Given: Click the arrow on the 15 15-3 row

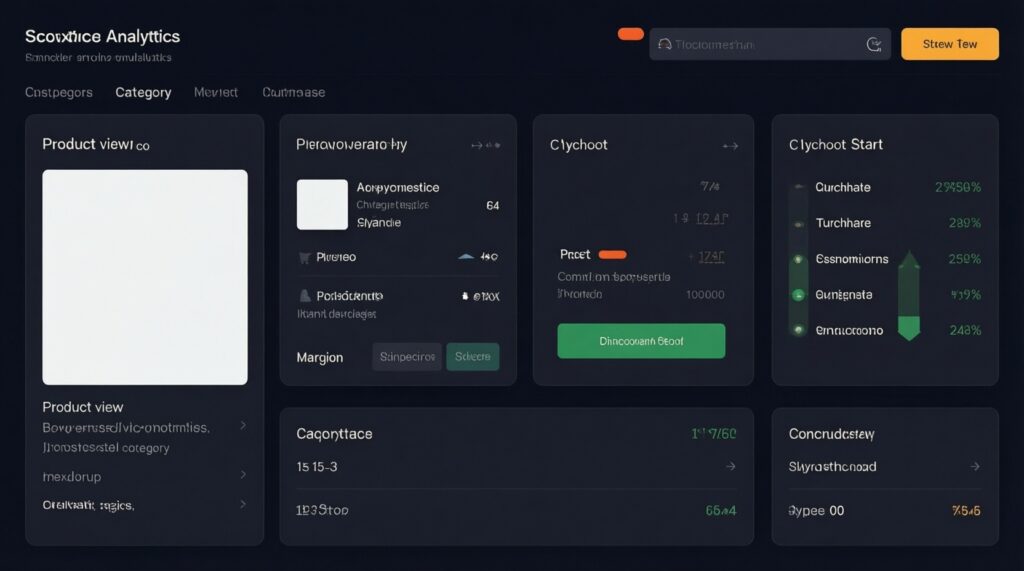Looking at the screenshot, I should [x=730, y=467].
